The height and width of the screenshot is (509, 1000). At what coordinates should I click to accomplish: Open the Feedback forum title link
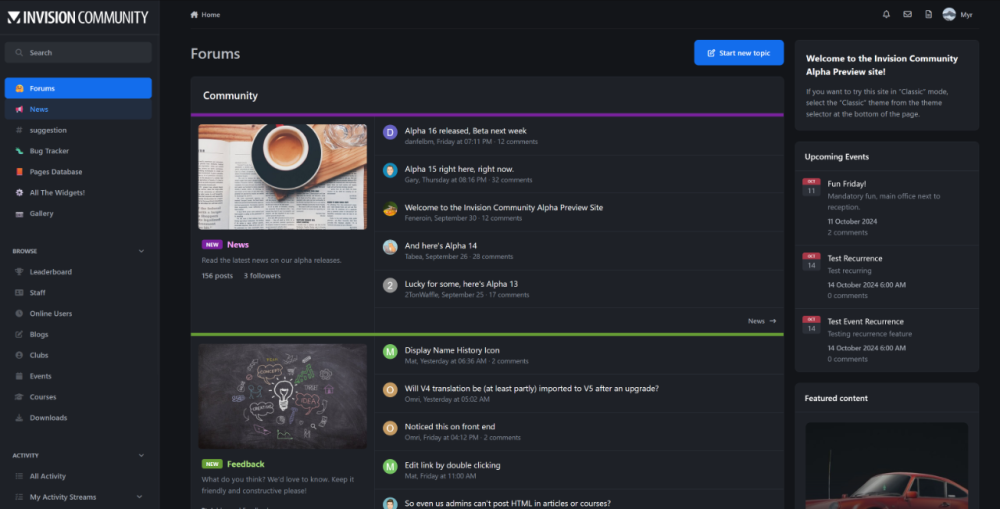tap(246, 464)
